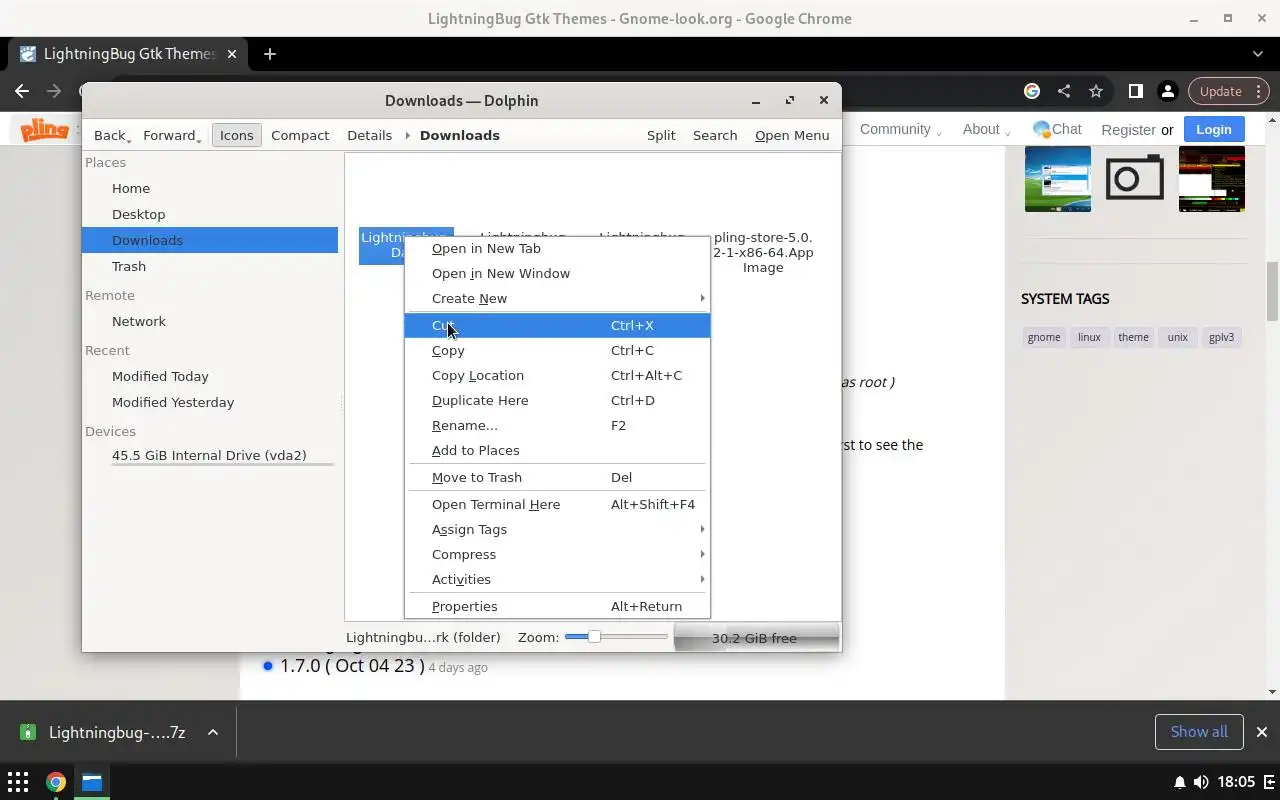Click the Downloads breadcrumb
Viewport: 1280px width, 800px height.
(460, 135)
